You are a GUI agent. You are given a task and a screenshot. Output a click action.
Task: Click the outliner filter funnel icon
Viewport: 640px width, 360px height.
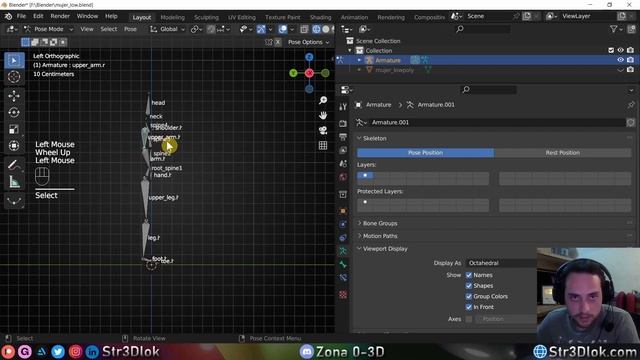[613, 29]
